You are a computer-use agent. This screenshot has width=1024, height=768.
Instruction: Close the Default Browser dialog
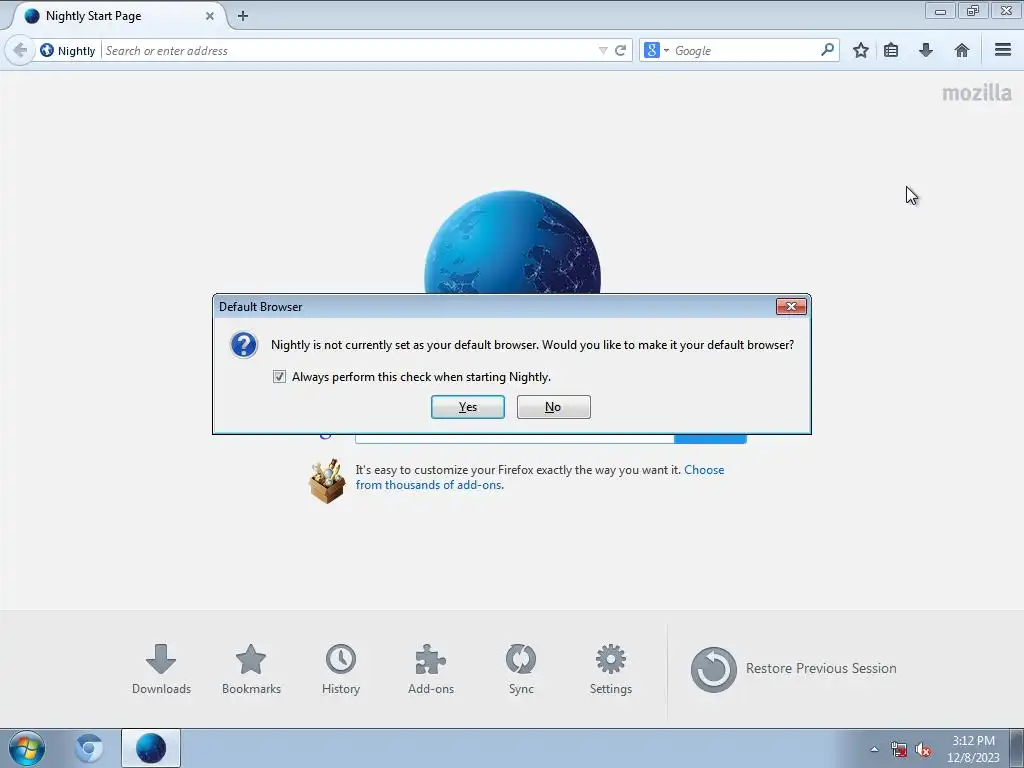pos(791,306)
